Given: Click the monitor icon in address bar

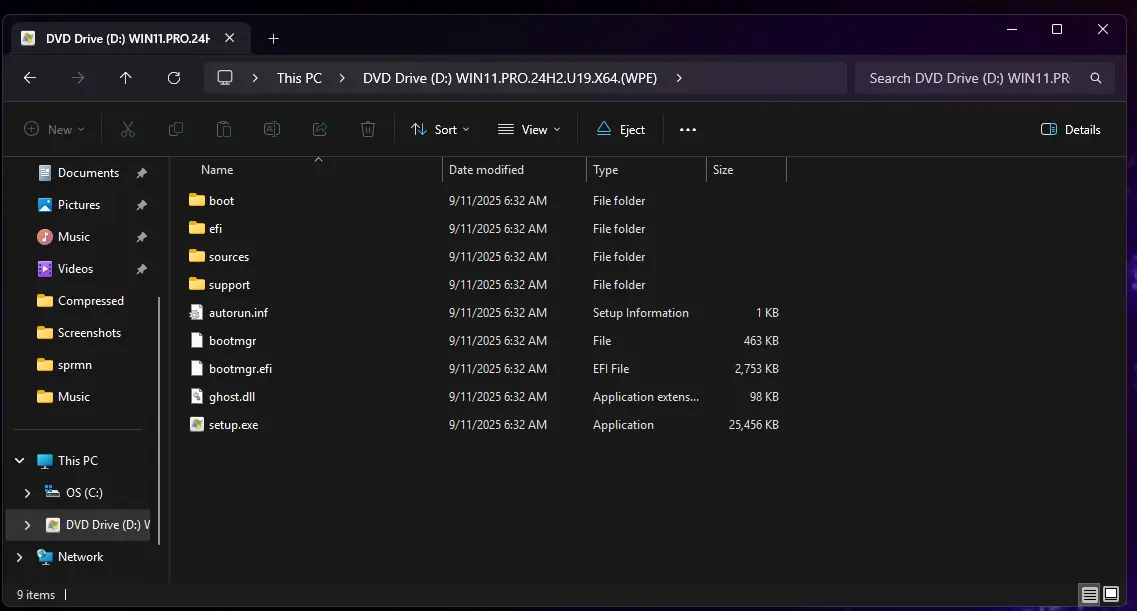Looking at the screenshot, I should [x=225, y=78].
